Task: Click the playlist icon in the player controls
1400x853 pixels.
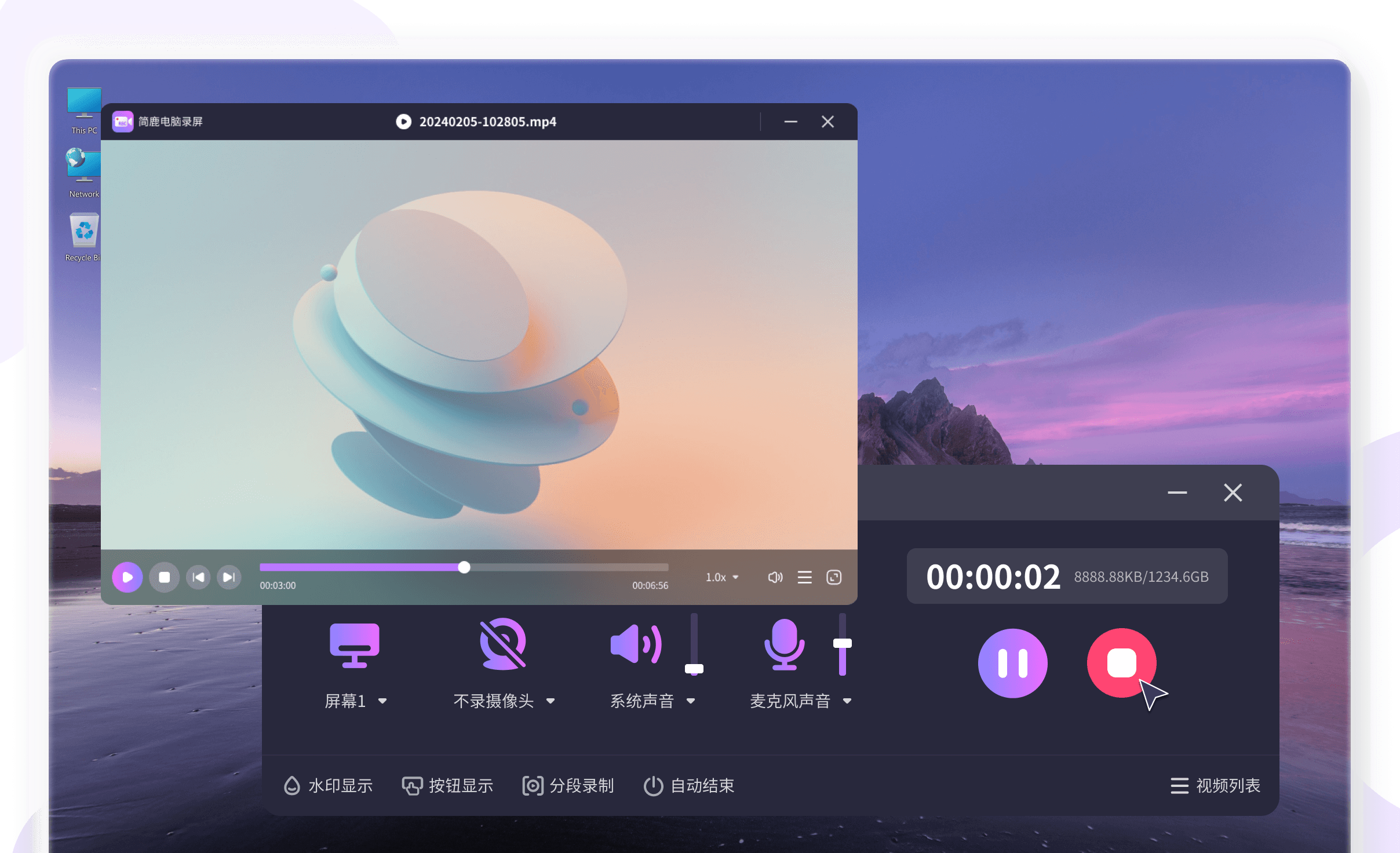Action: (804, 577)
